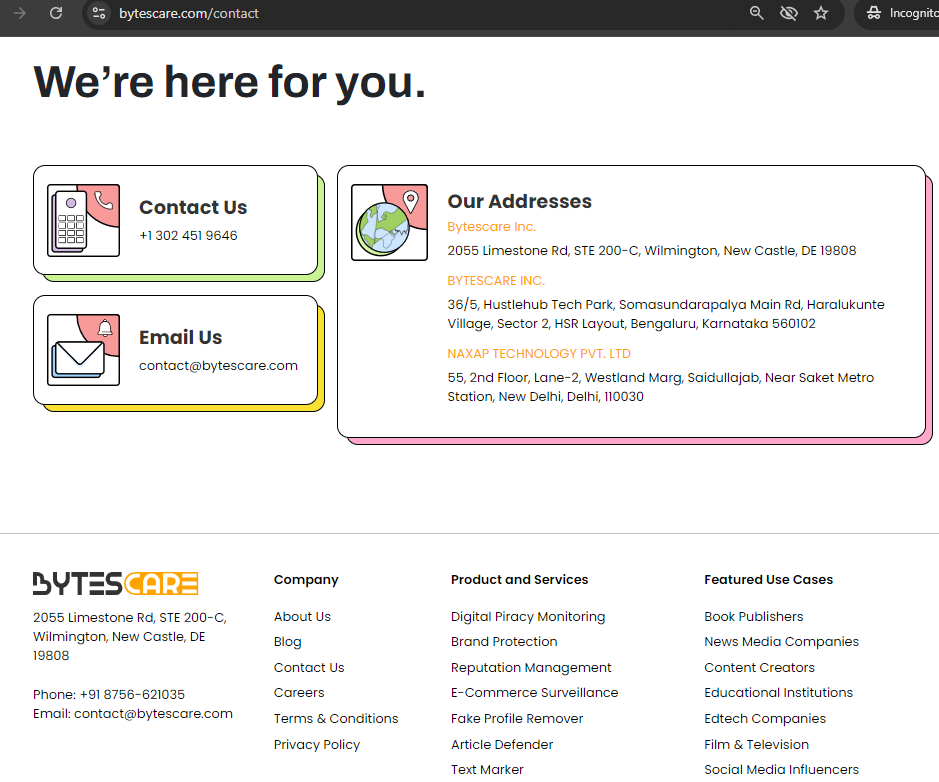Click the envelope Email Us illustration
This screenshot has width=939, height=782.
[x=83, y=350]
